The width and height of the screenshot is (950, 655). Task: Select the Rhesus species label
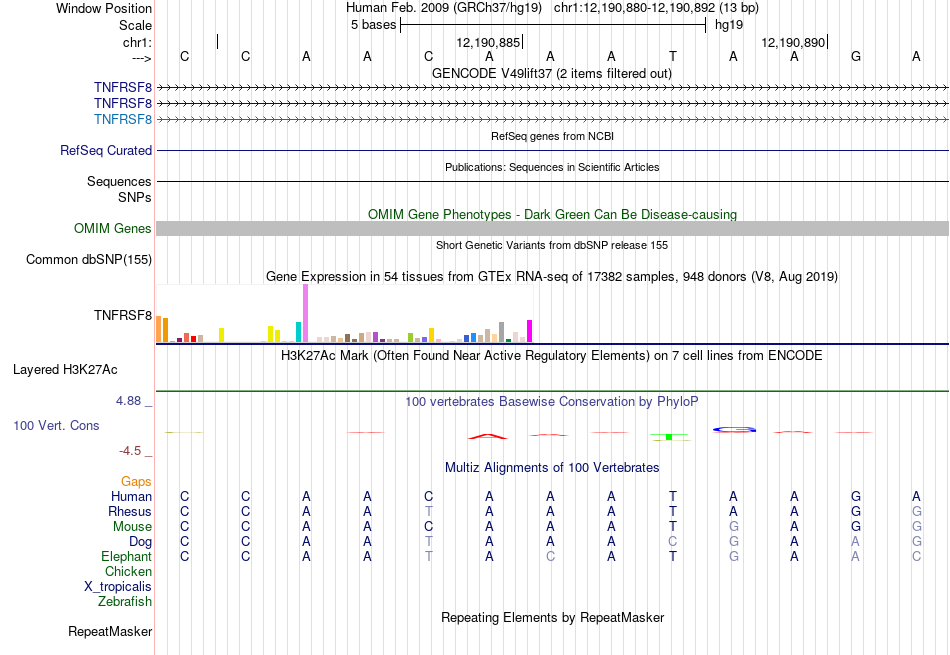coord(130,511)
